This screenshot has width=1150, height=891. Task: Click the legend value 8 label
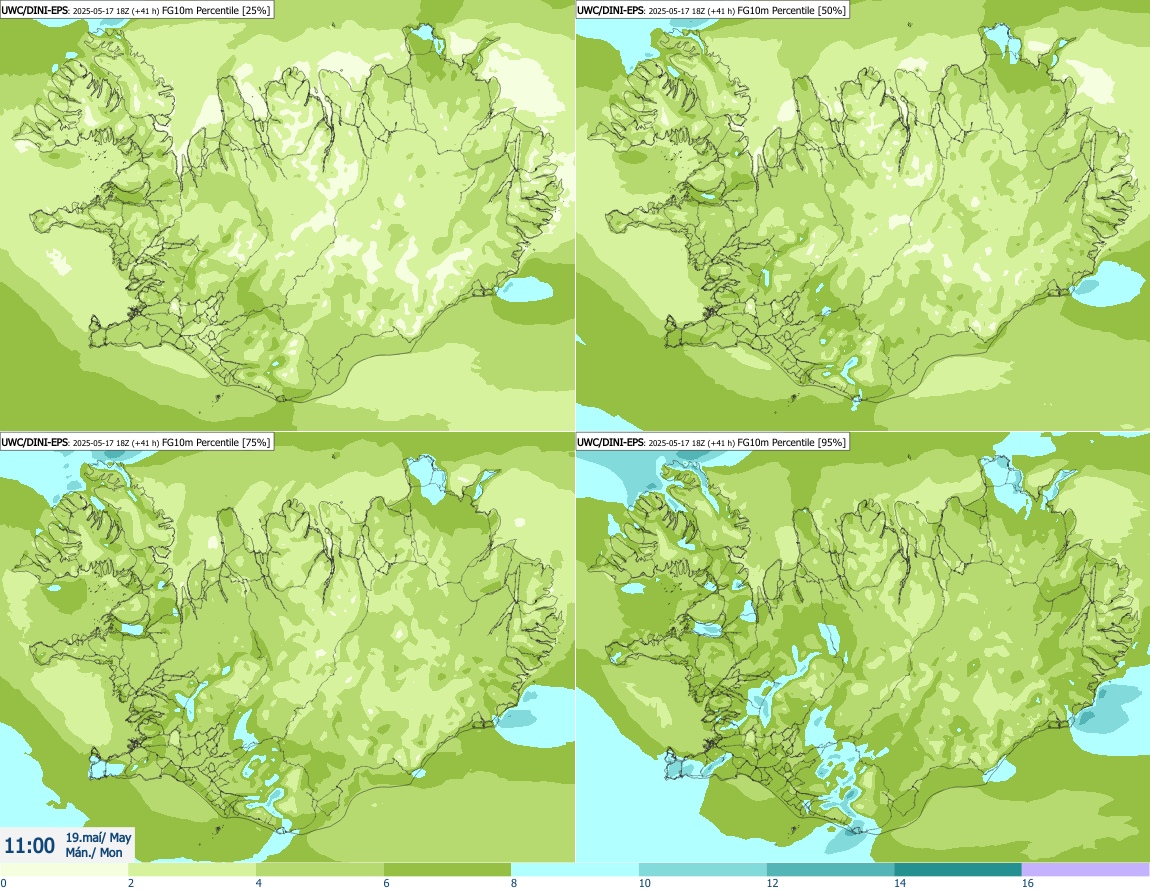(513, 883)
